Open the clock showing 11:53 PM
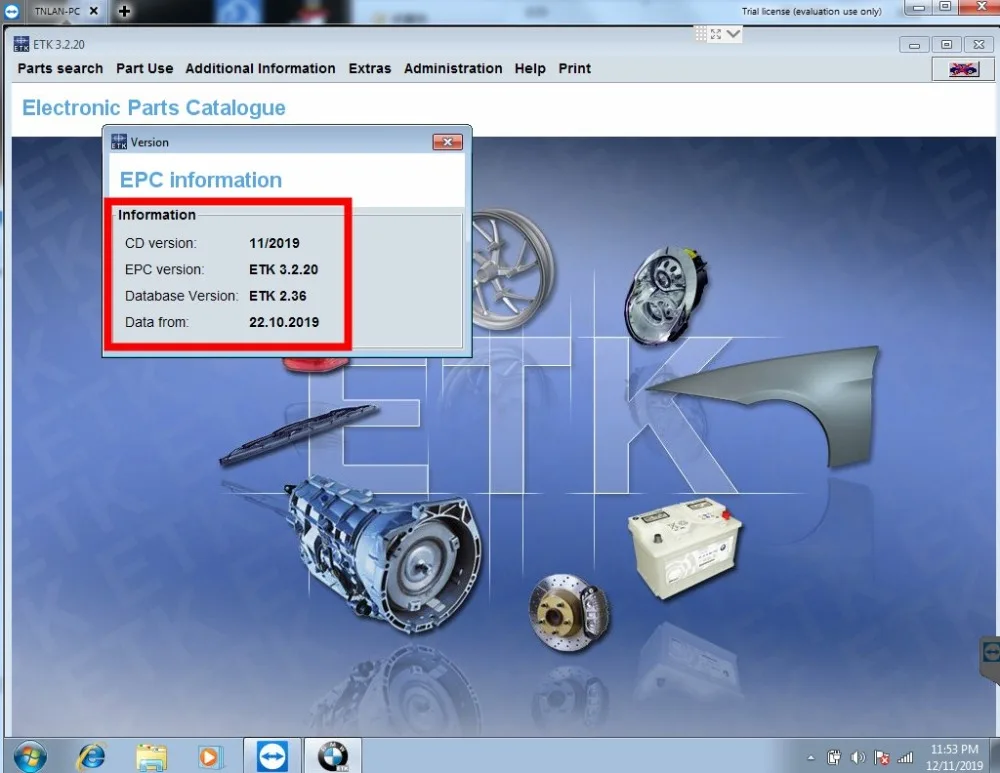This screenshot has width=1000, height=773. [954, 757]
